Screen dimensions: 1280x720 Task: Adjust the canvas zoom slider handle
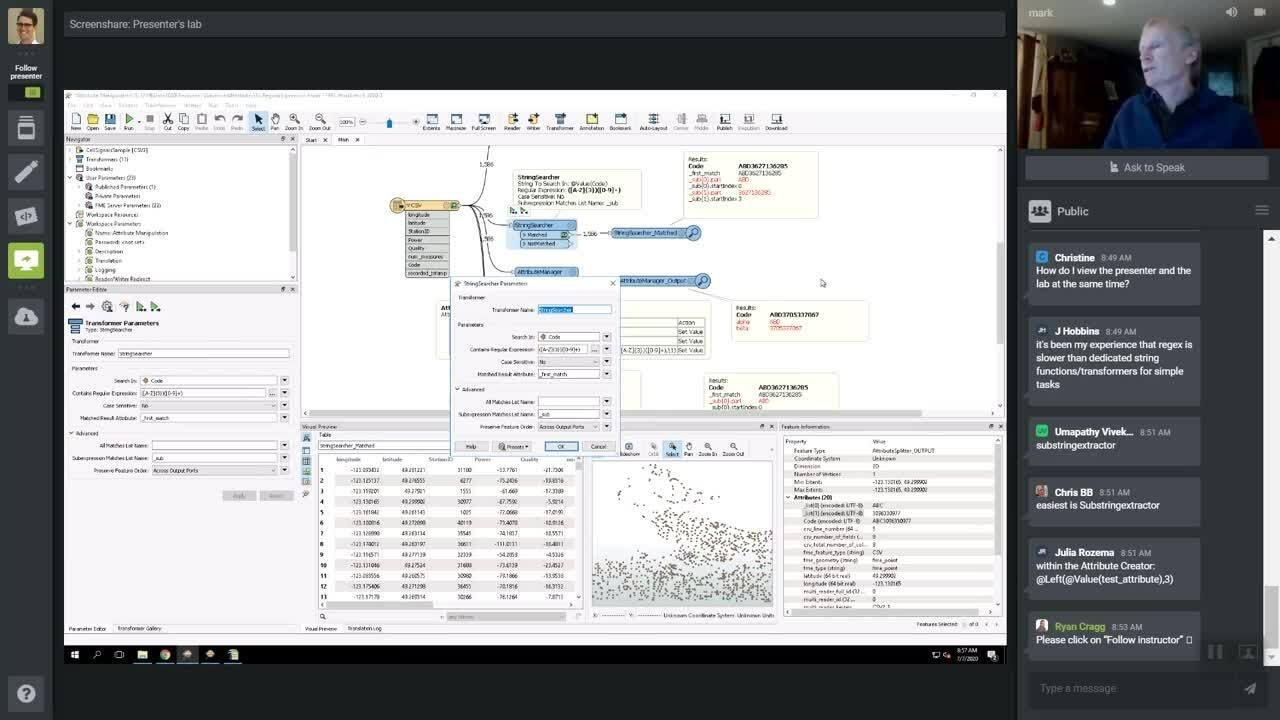(x=389, y=122)
